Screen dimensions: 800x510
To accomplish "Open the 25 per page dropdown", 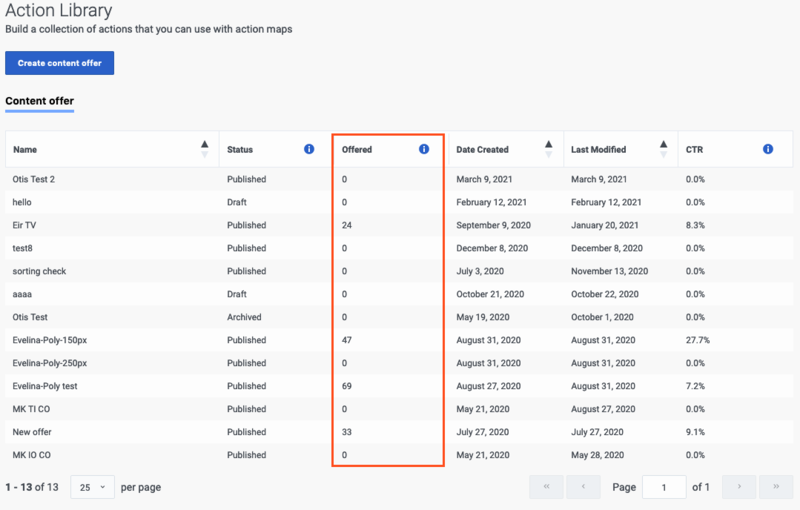I will coord(92,487).
